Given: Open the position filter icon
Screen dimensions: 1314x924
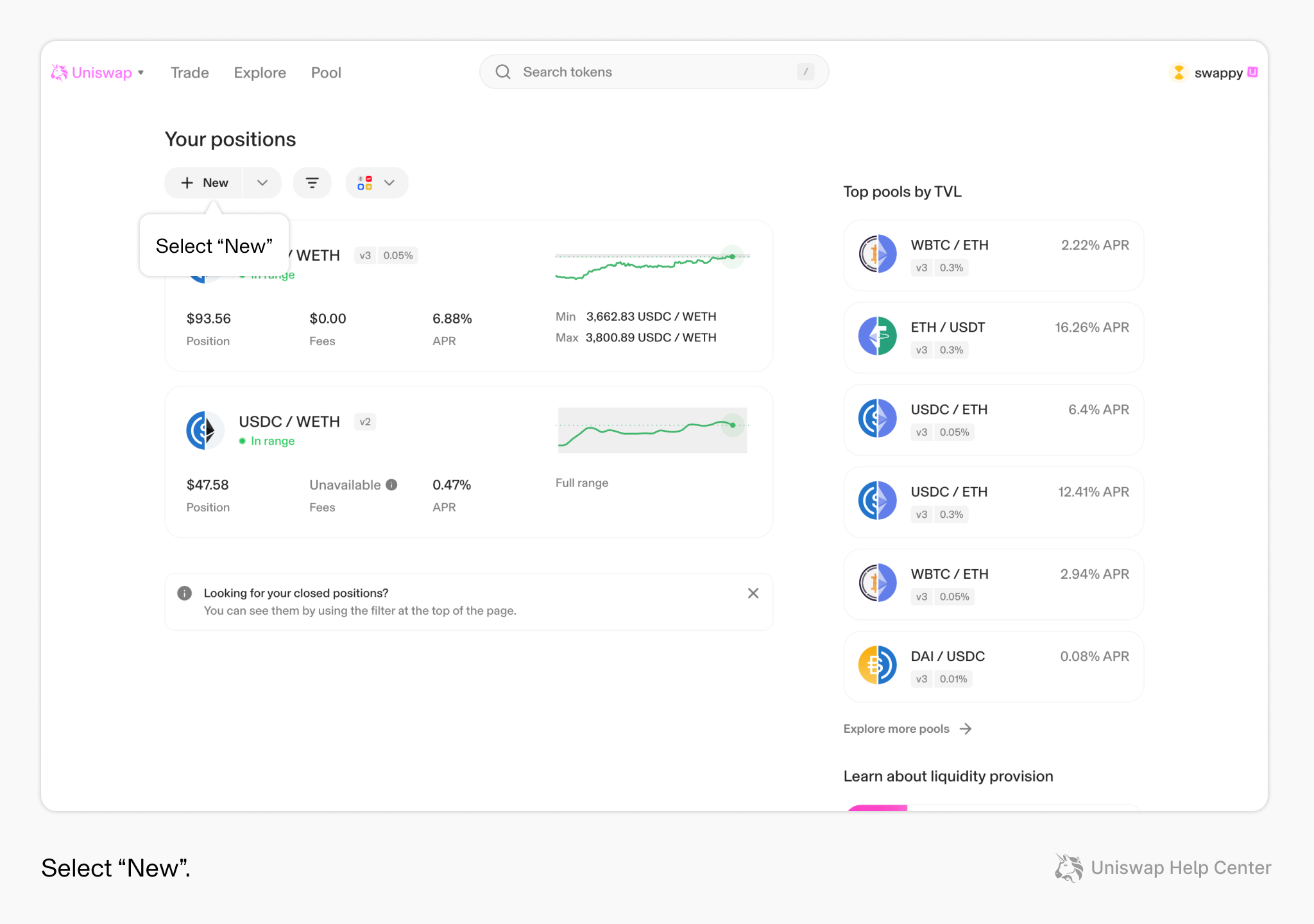Looking at the screenshot, I should 312,183.
